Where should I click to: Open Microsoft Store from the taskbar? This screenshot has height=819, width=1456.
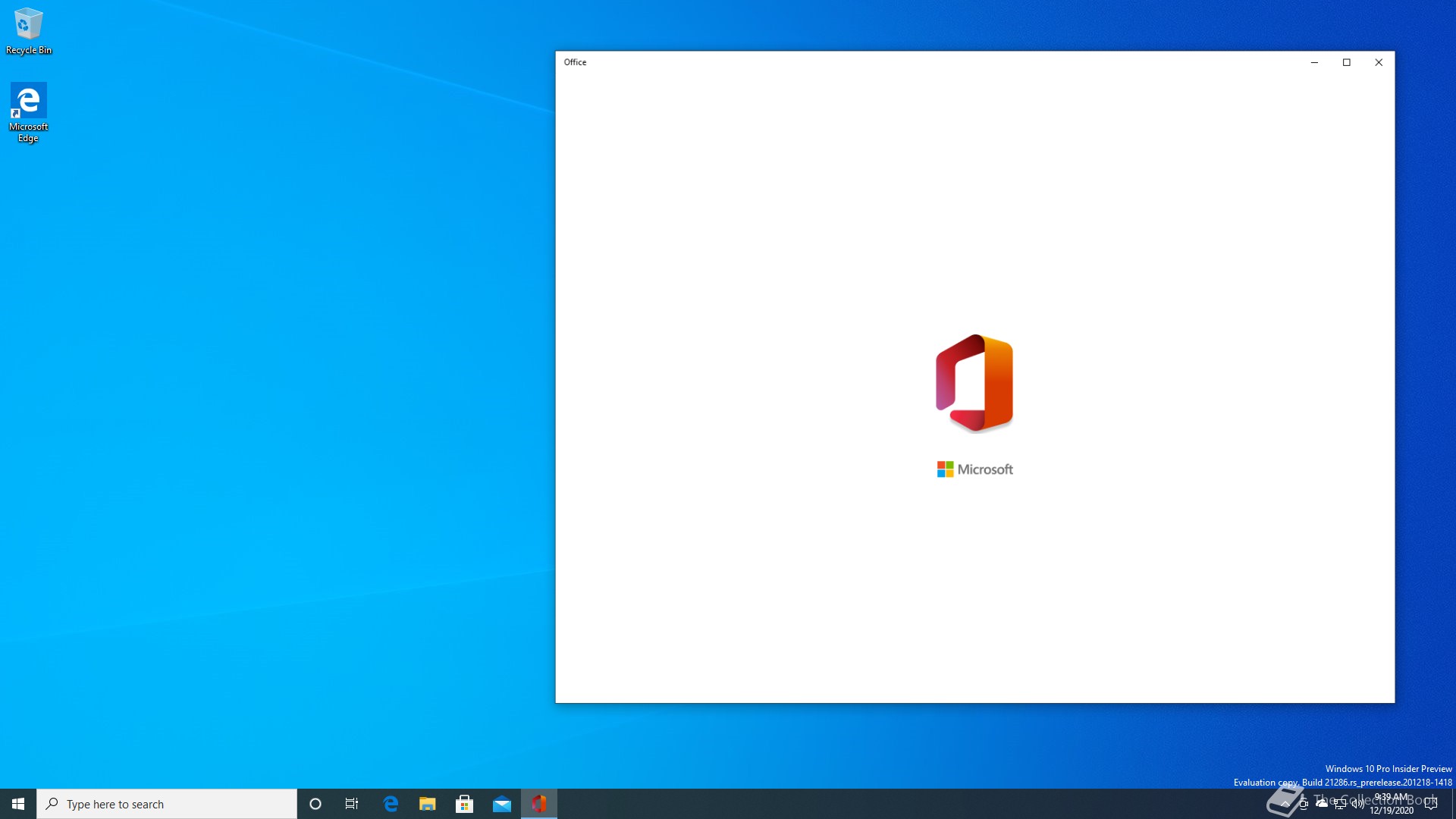tap(465, 804)
